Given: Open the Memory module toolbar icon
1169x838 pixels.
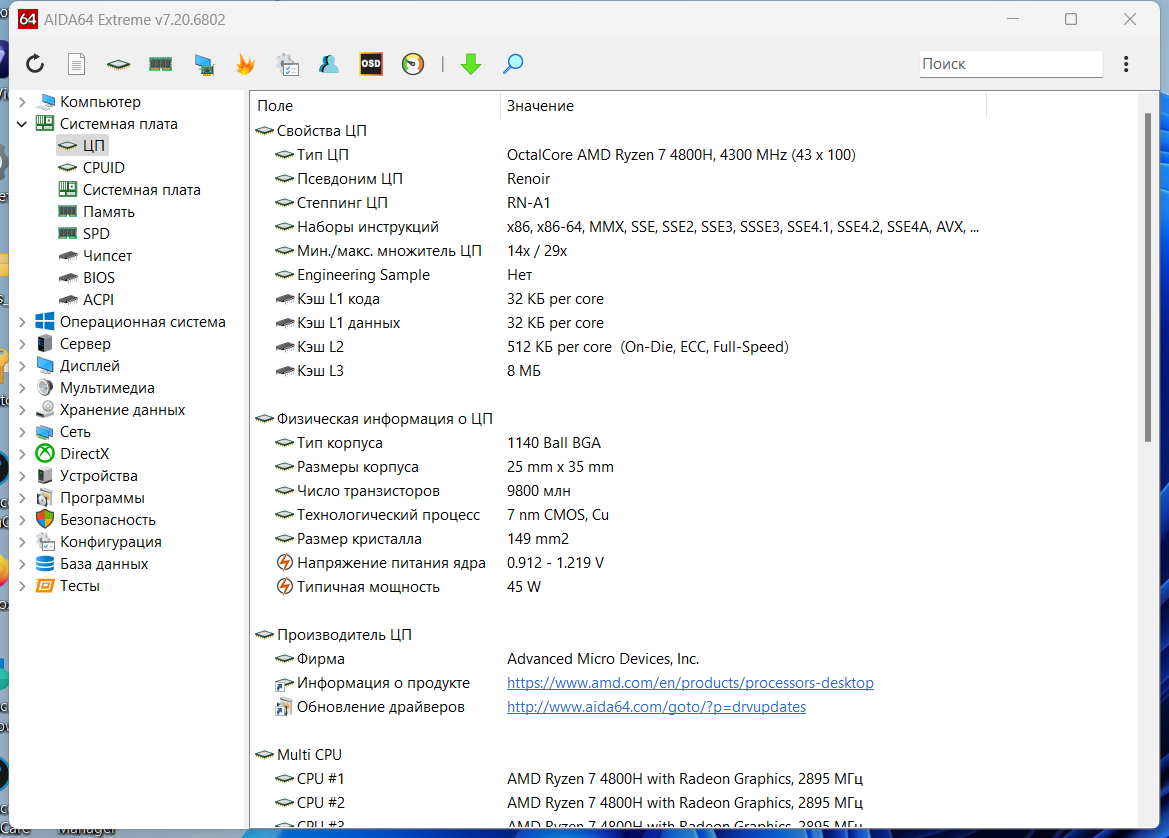Looking at the screenshot, I should 160,64.
